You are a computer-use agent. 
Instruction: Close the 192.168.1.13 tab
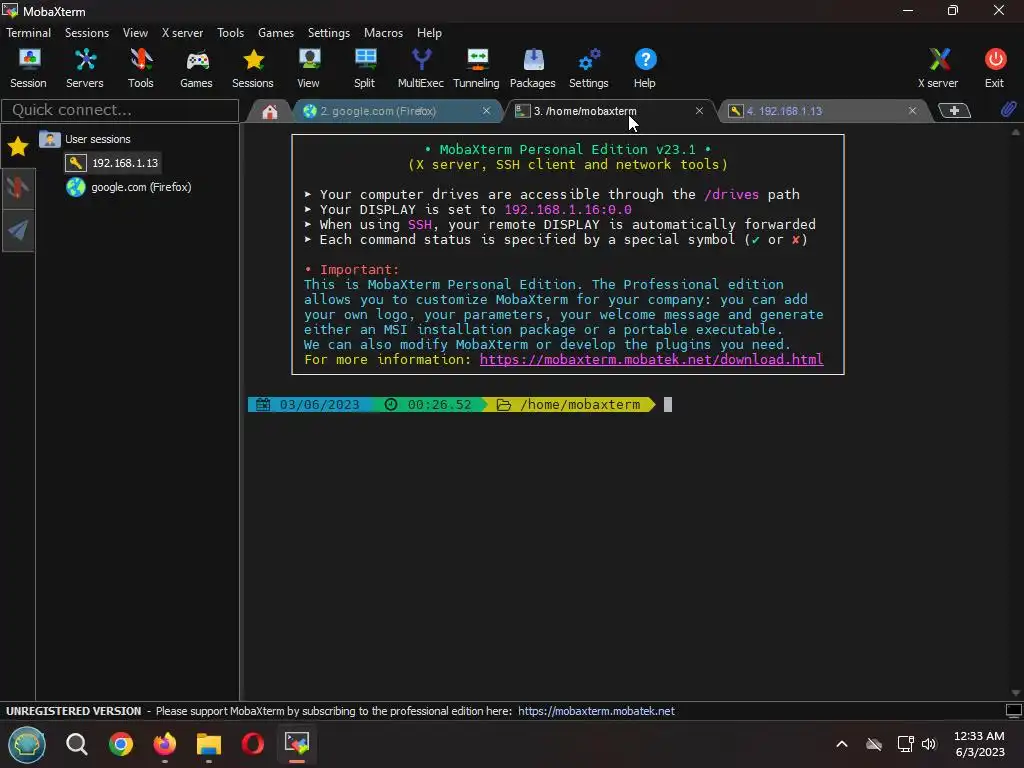pyautogui.click(x=912, y=111)
